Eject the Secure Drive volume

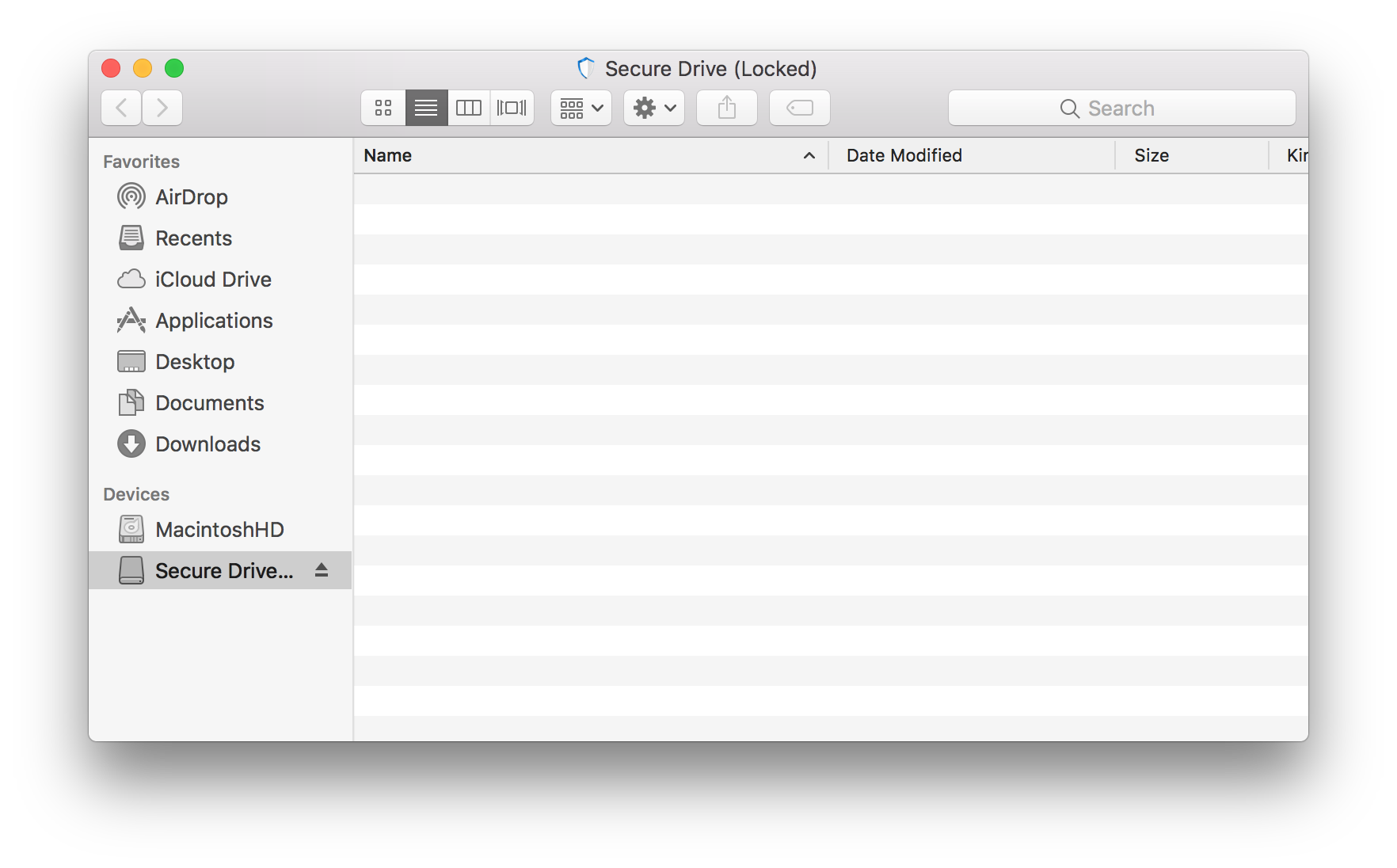pyautogui.click(x=322, y=570)
